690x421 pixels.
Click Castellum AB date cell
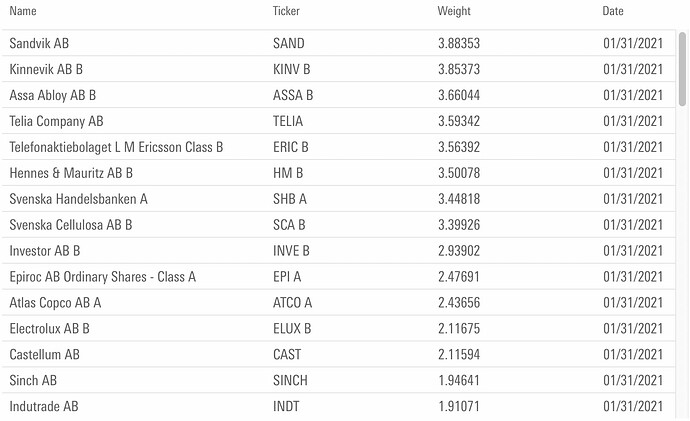(x=633, y=355)
